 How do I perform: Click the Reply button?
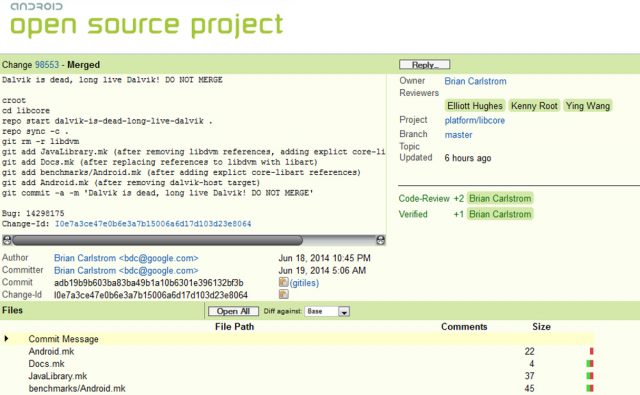coord(424,65)
